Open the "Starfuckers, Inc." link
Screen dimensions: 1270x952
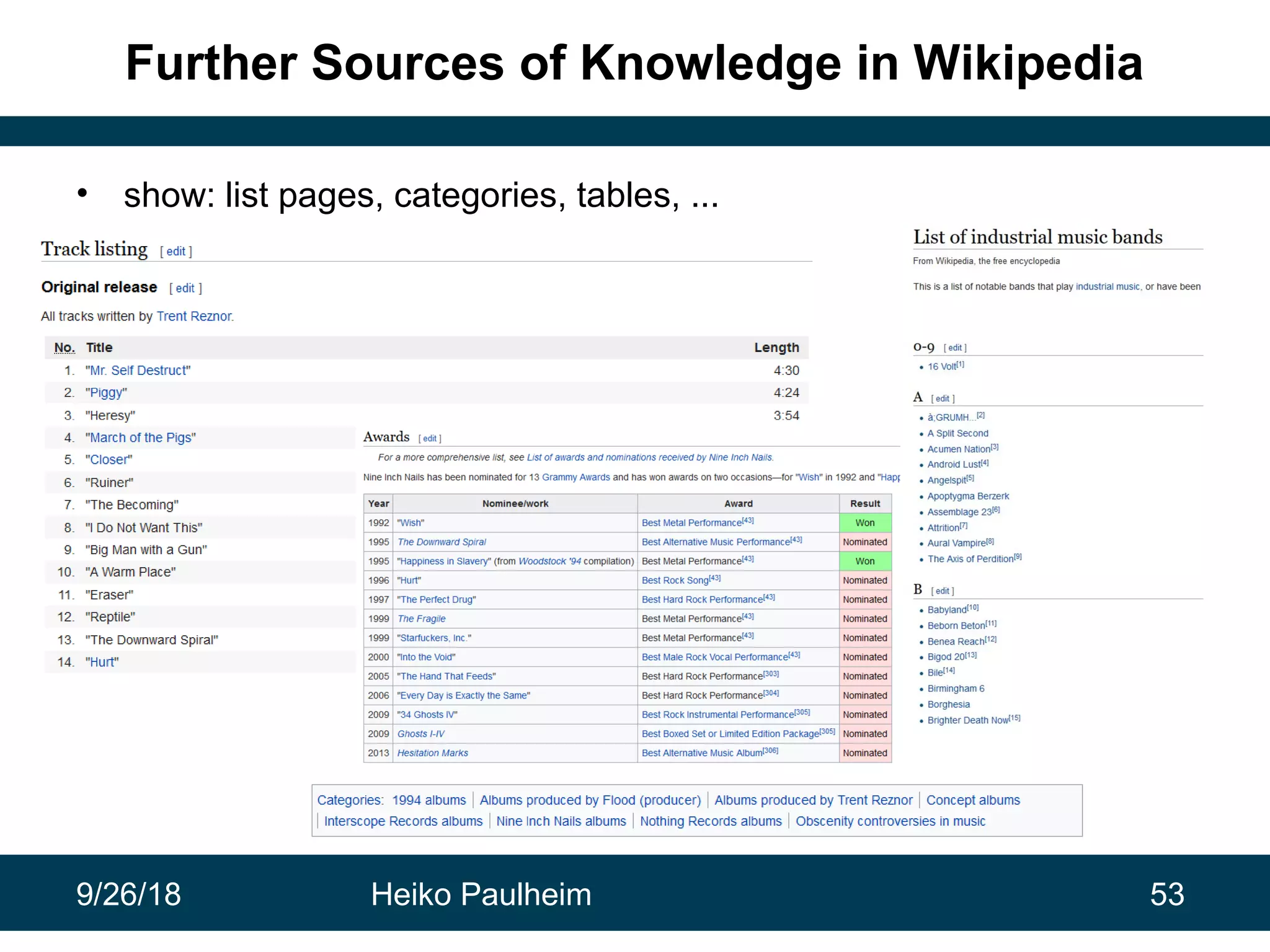(434, 638)
